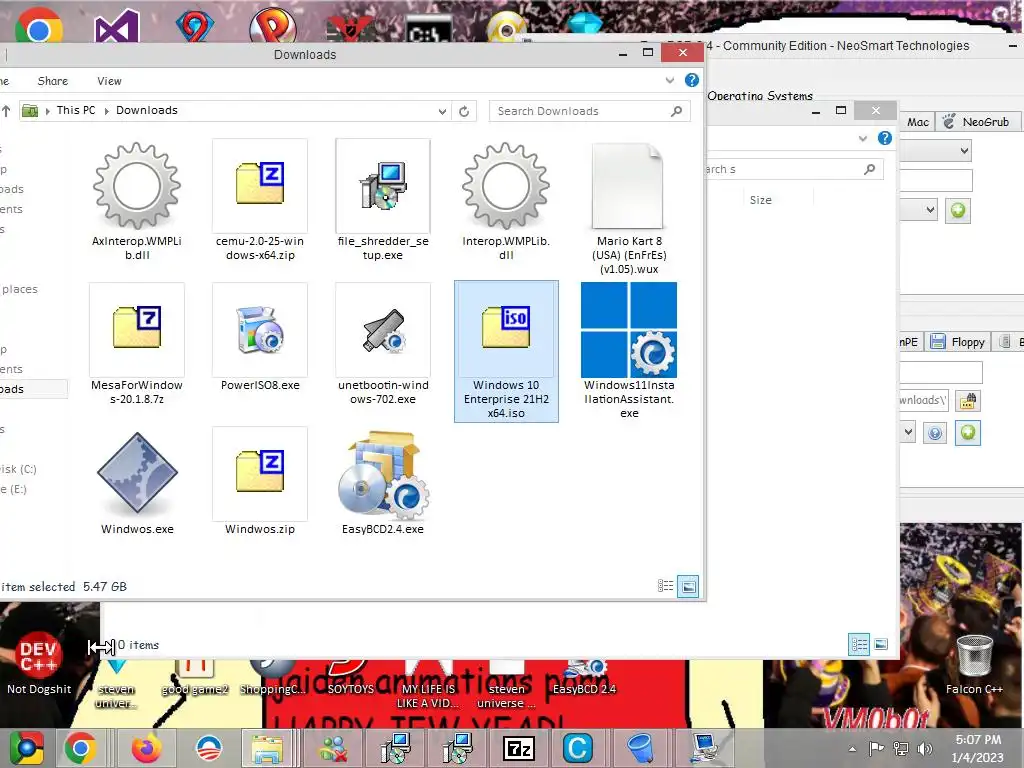This screenshot has height=768, width=1024.
Task: Open Firefox from the taskbar
Action: click(x=146, y=748)
